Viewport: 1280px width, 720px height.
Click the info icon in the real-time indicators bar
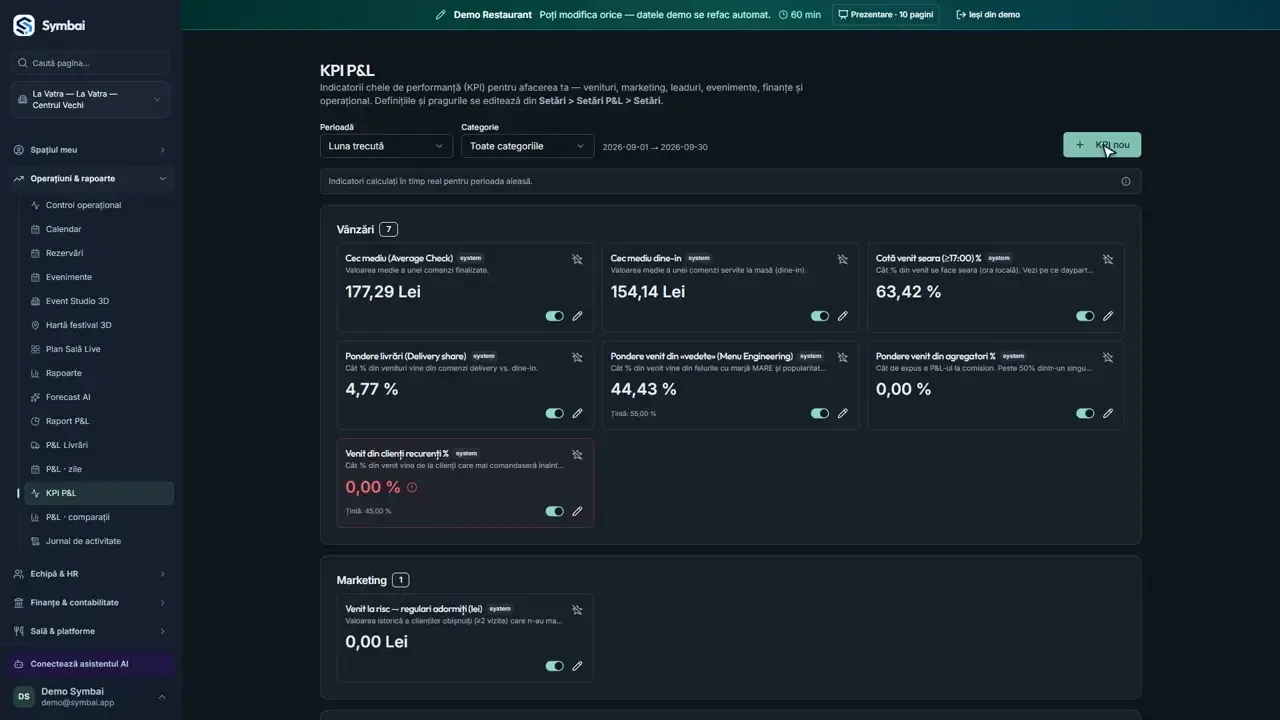1126,181
